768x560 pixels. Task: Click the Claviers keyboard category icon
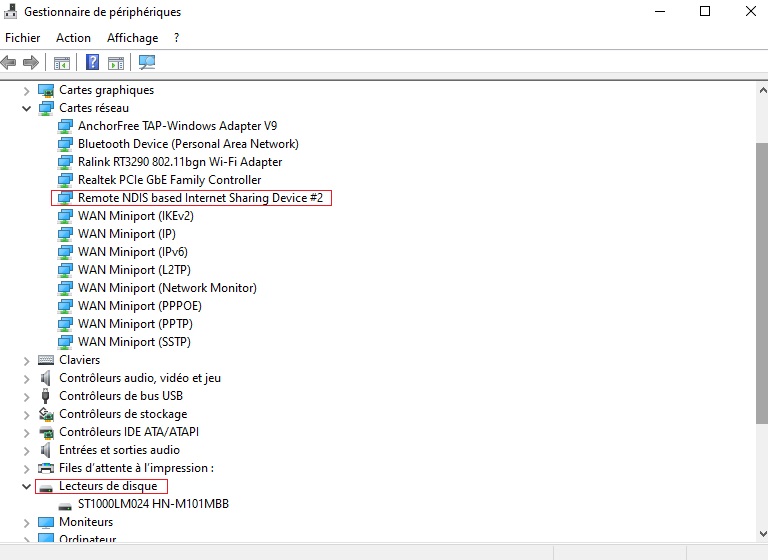tap(46, 360)
